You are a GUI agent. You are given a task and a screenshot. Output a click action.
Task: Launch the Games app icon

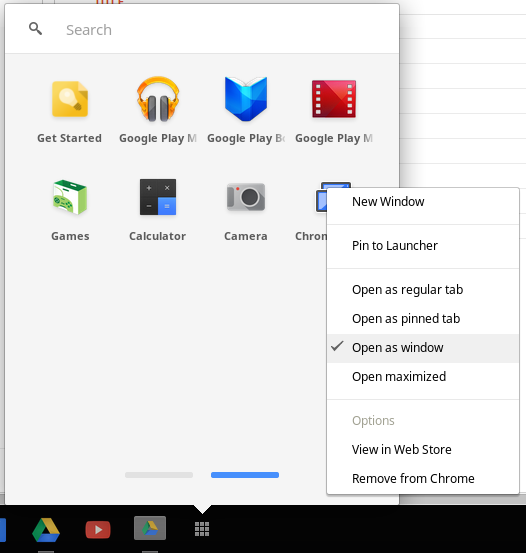(70, 197)
